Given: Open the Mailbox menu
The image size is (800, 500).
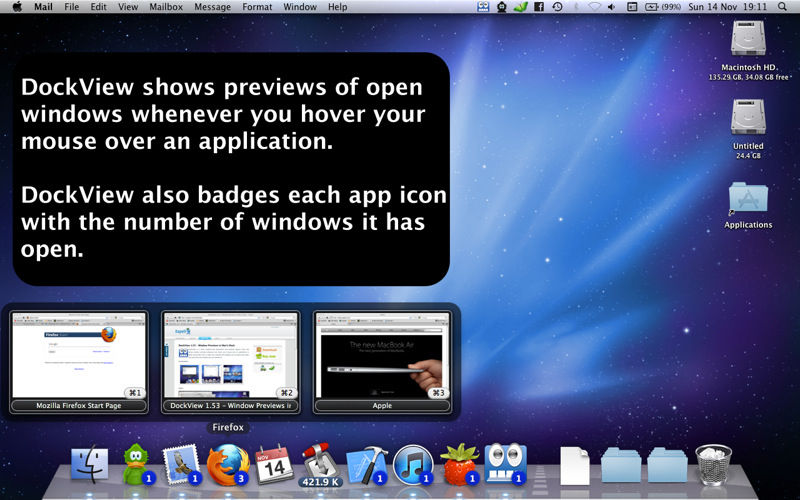Looking at the screenshot, I should 166,7.
